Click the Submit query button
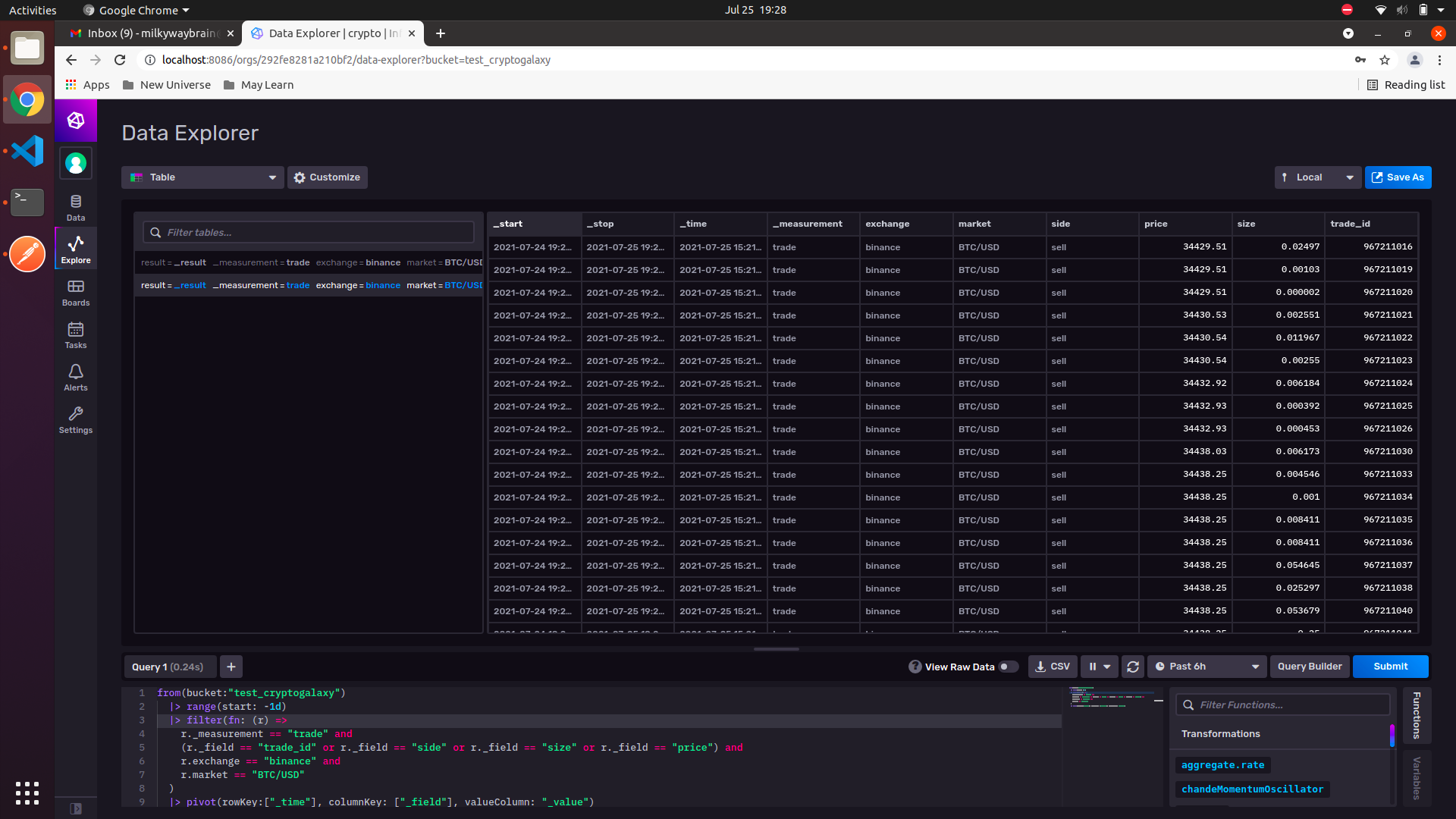The image size is (1456, 819). [x=1390, y=667]
